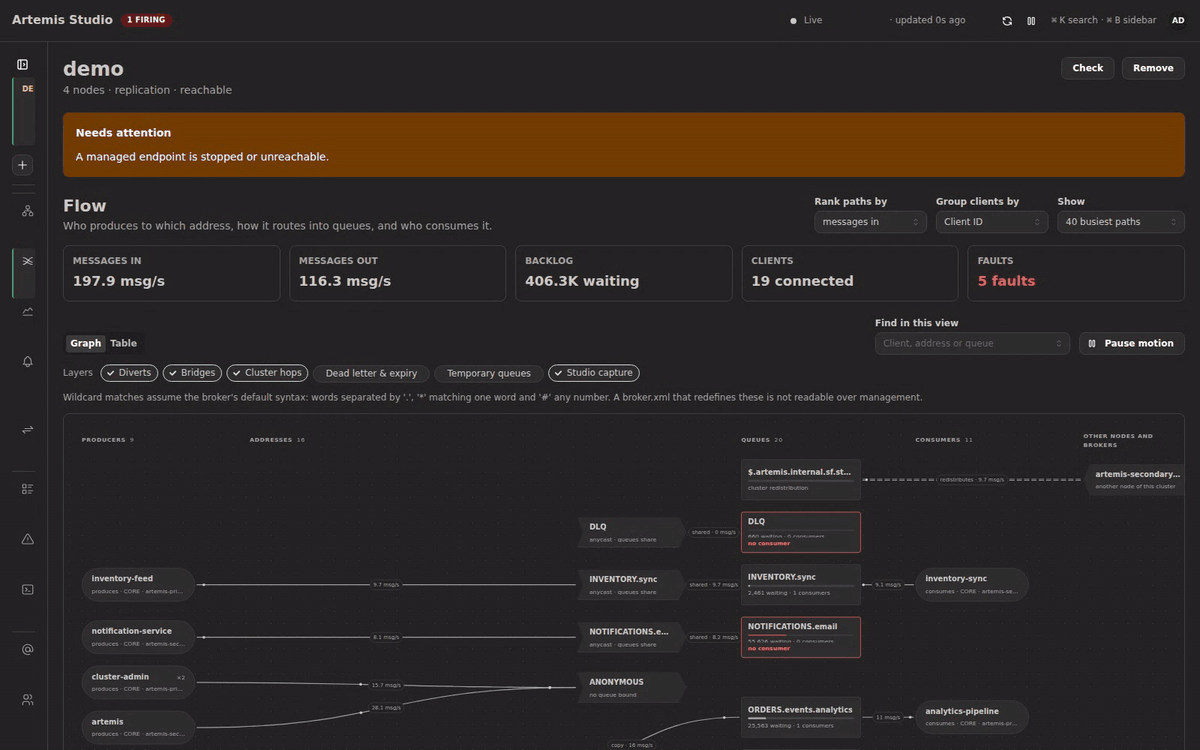
Task: Select the DE cluster badge in sidebar
Action: point(24,111)
